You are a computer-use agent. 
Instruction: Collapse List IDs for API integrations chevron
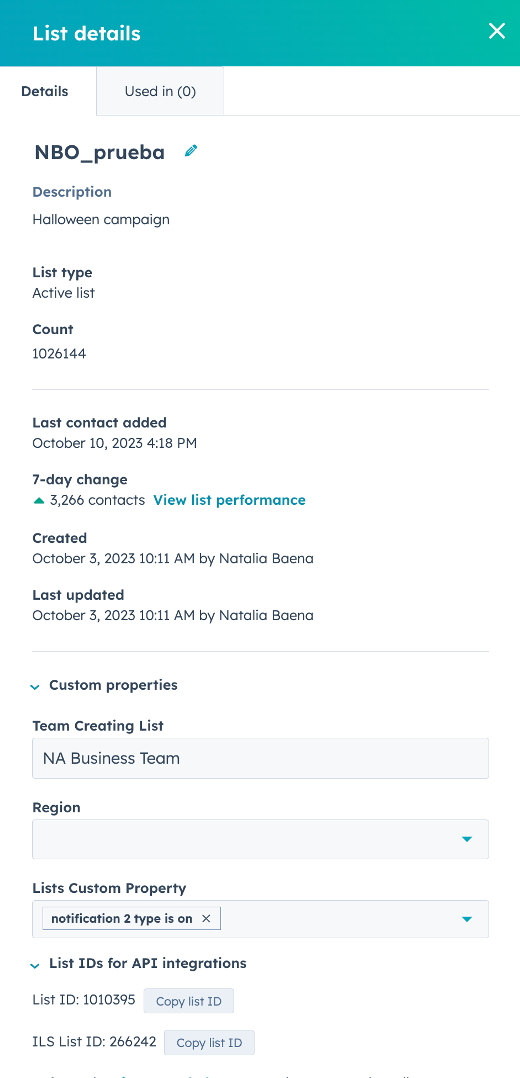(x=35, y=965)
